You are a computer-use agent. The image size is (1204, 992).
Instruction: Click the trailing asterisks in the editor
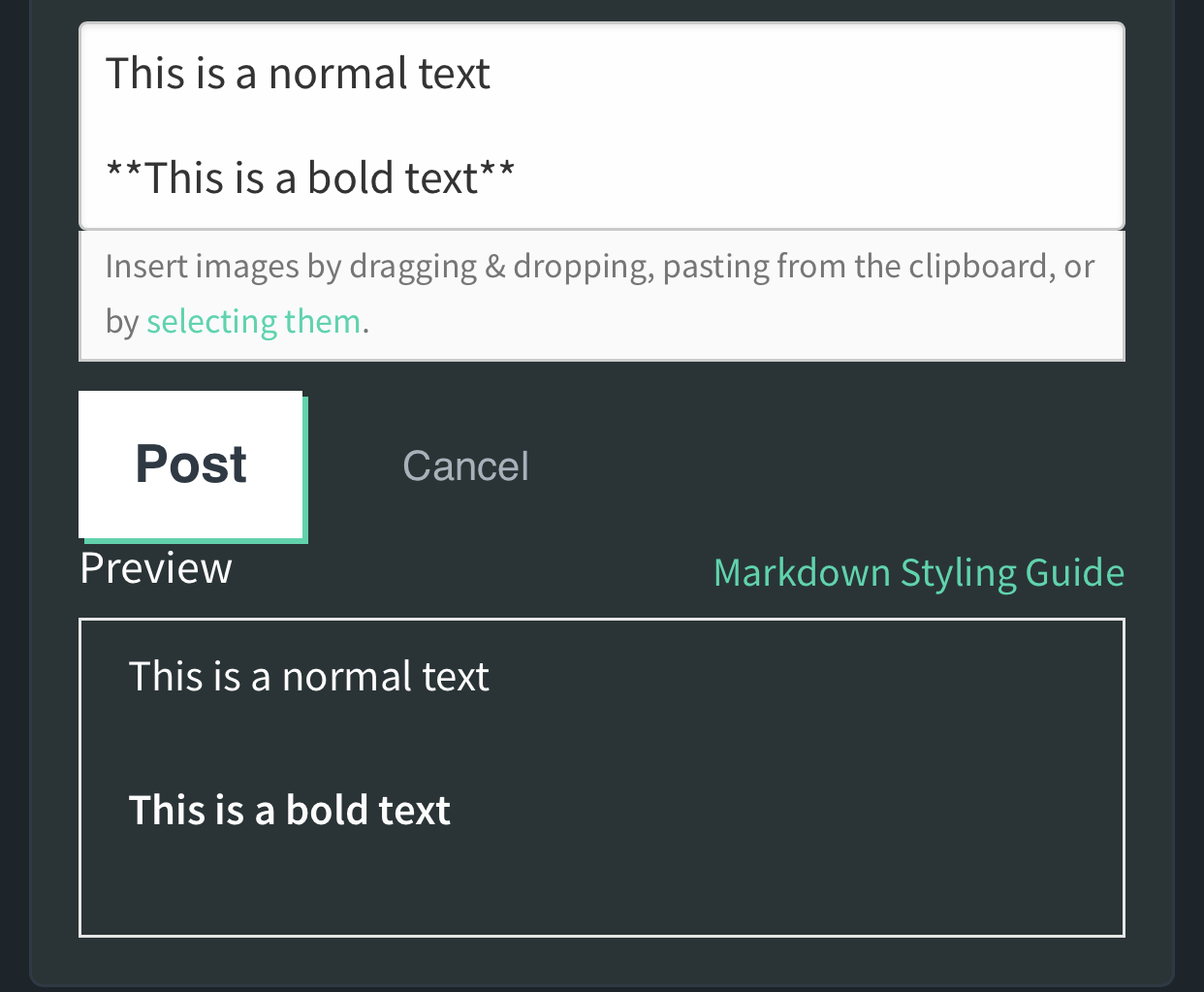coord(497,173)
